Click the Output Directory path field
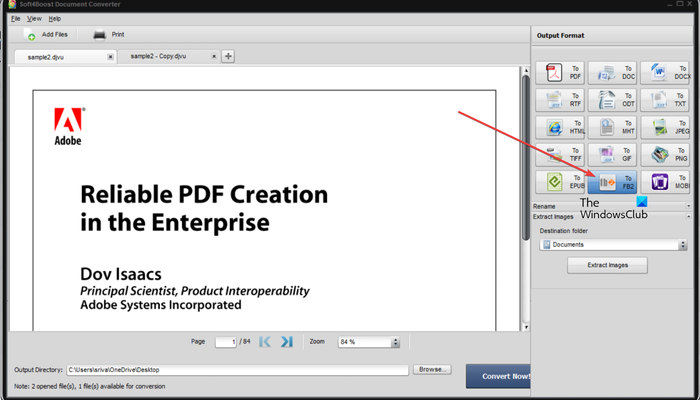This screenshot has width=700, height=400. click(x=238, y=370)
